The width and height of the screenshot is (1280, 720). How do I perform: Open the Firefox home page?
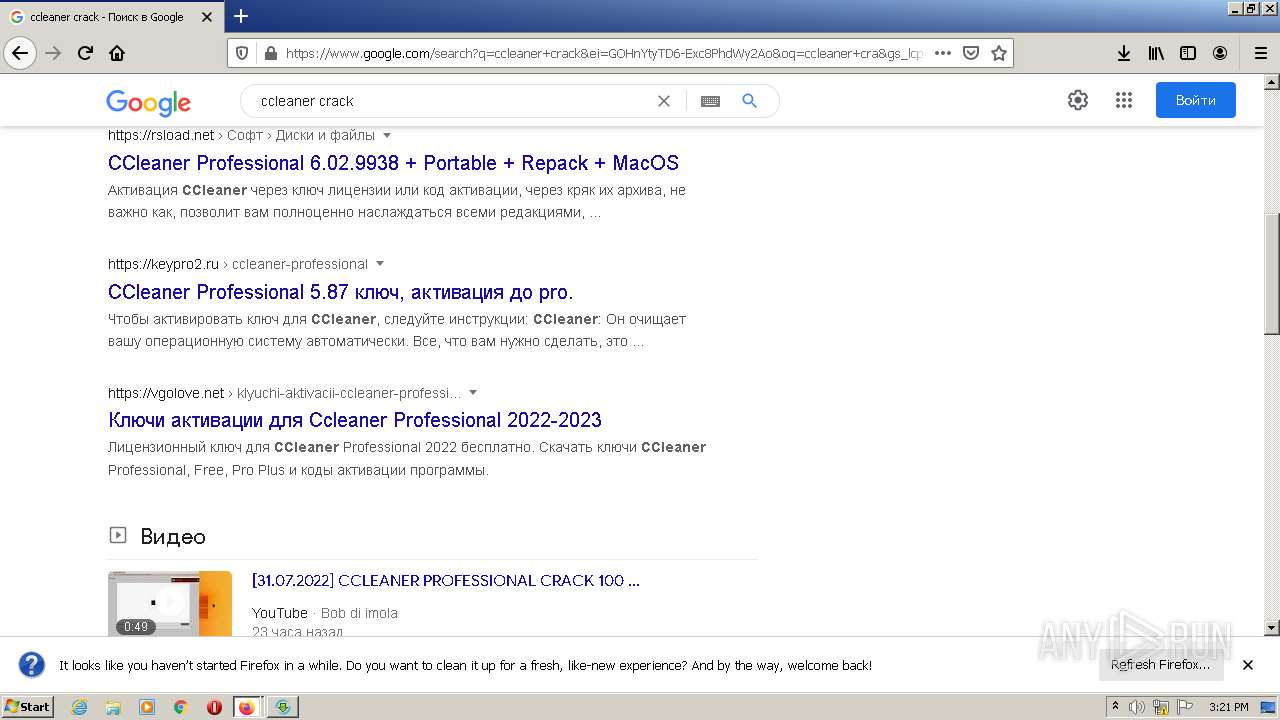(117, 53)
